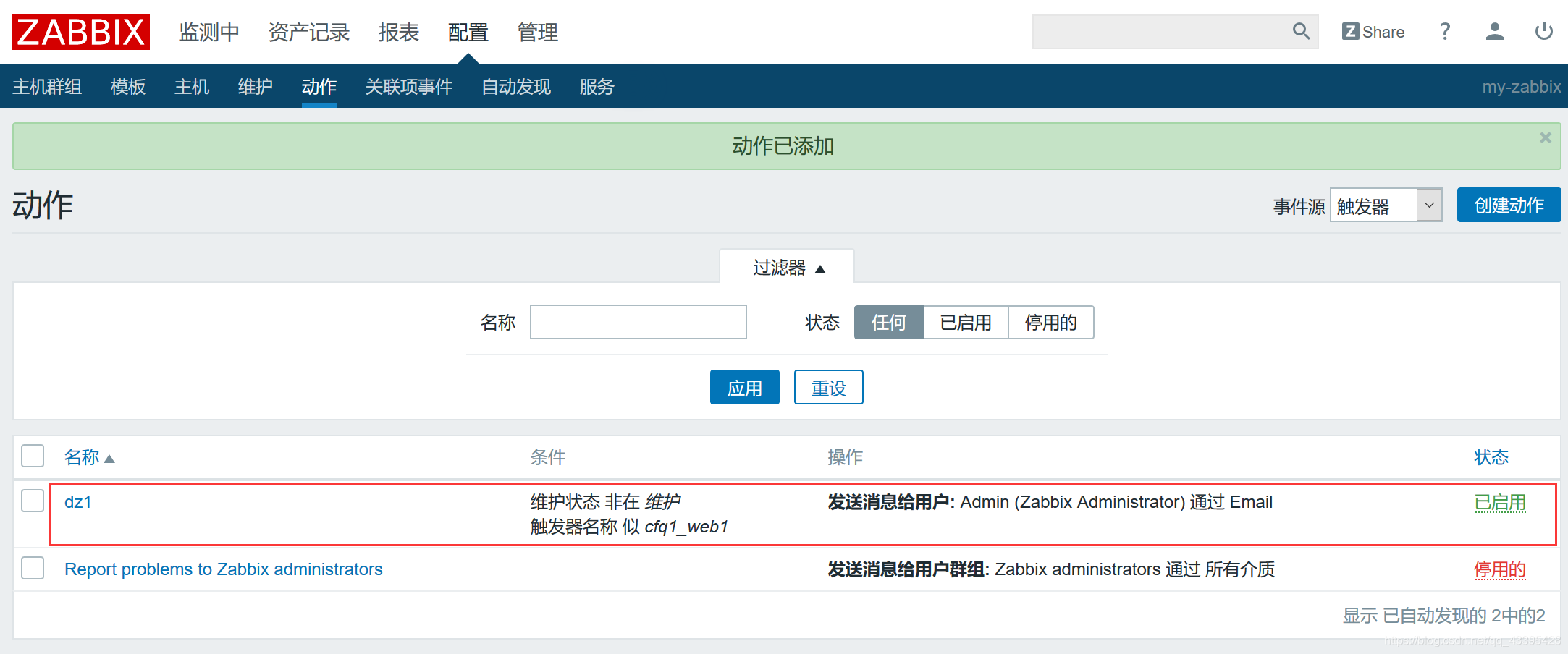The width and height of the screenshot is (1568, 654).
Task: Open the 监测中 menu
Action: pyautogui.click(x=209, y=33)
